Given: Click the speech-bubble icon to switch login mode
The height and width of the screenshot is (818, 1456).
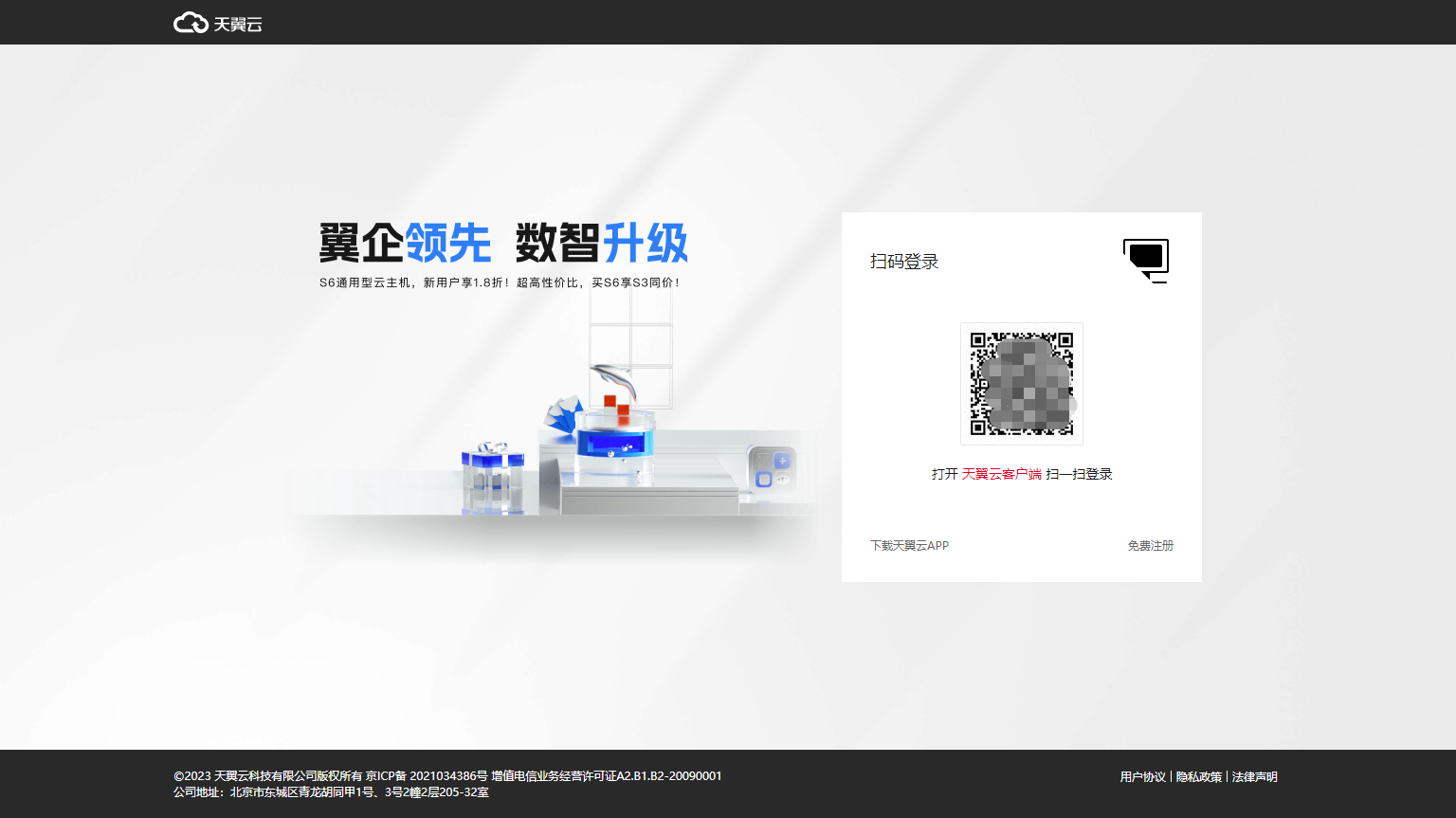Looking at the screenshot, I should [1146, 259].
